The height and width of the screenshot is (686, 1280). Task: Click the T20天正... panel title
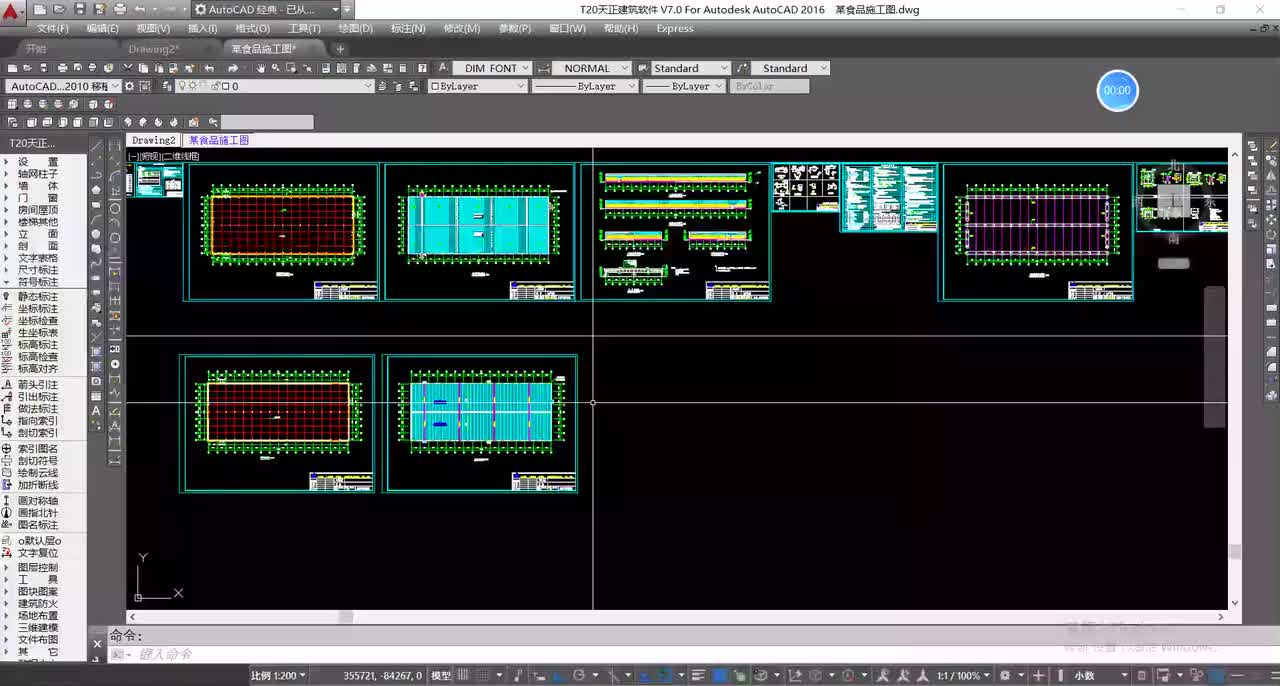[33, 143]
